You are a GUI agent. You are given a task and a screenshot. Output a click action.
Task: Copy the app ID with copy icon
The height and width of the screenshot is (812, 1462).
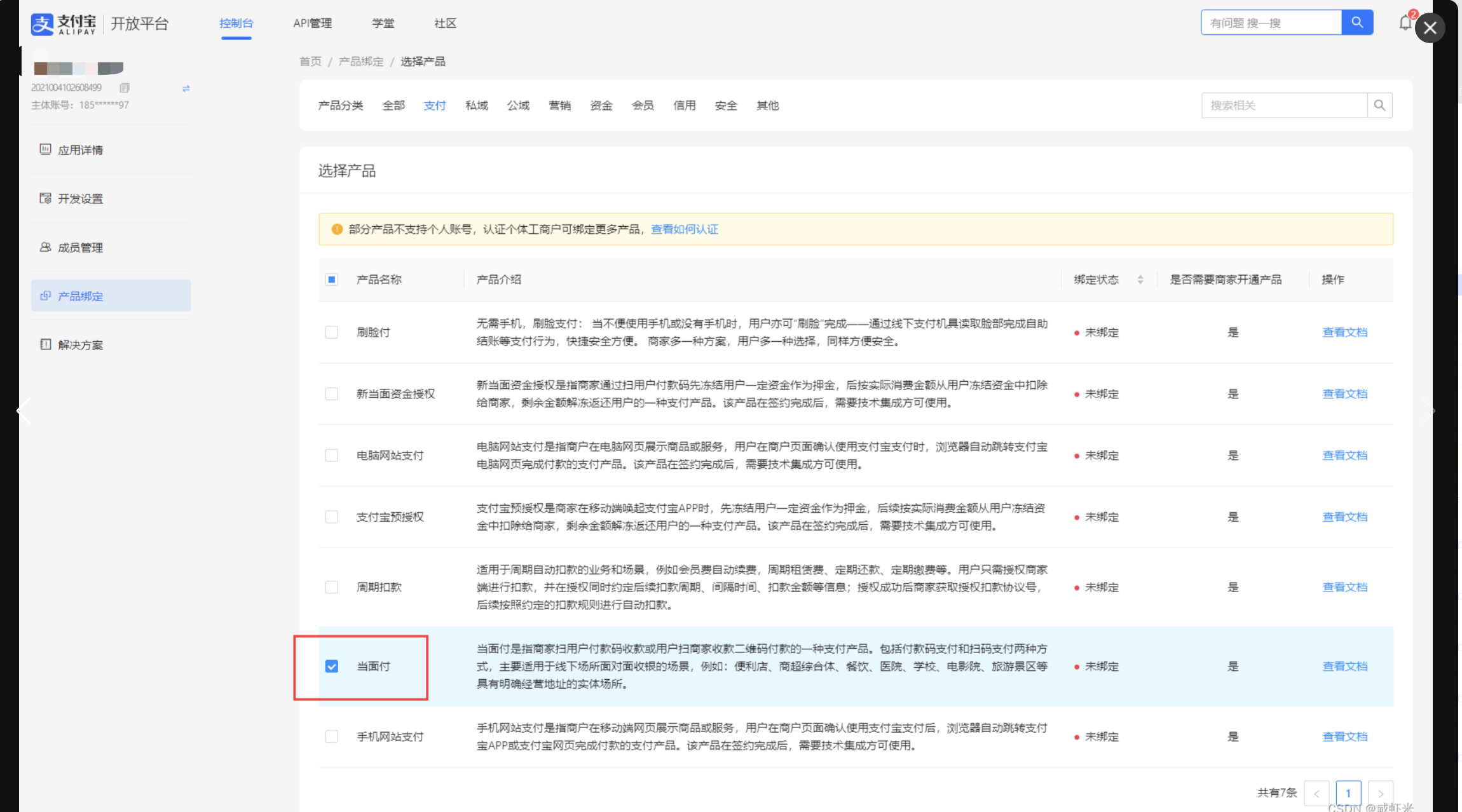click(x=125, y=88)
